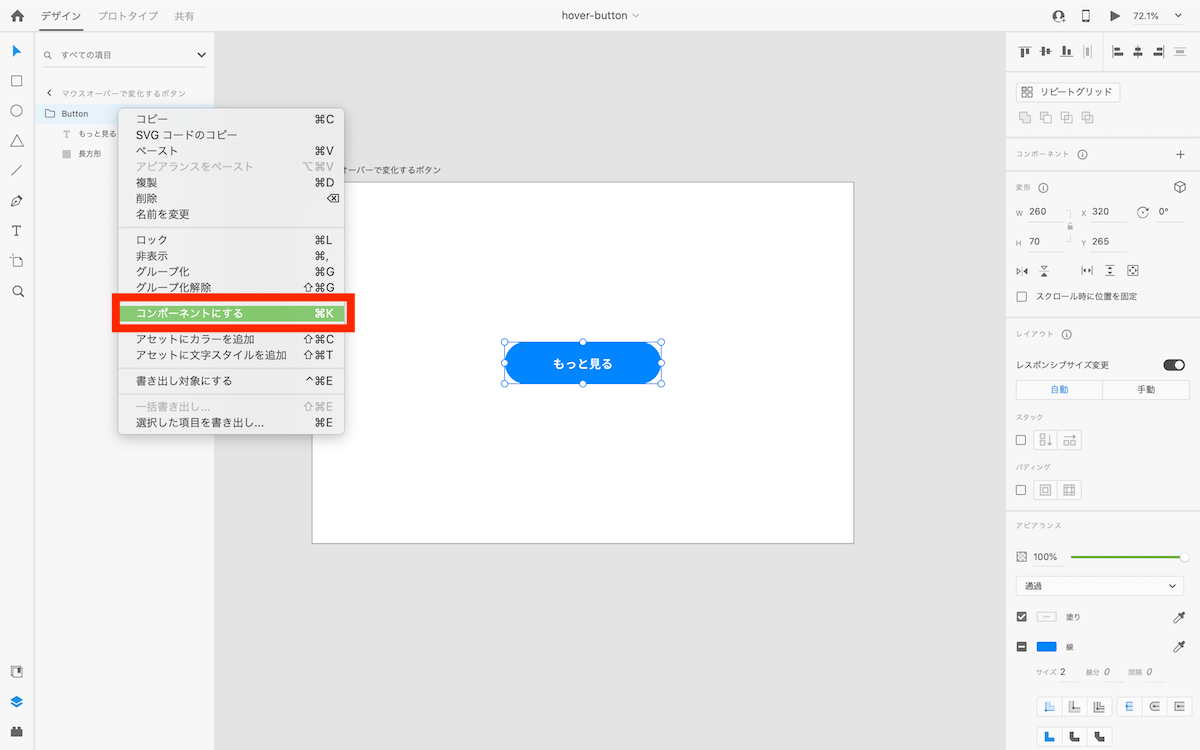The image size is (1200, 750).
Task: Click the リピートグリッド button
Action: tap(1068, 92)
